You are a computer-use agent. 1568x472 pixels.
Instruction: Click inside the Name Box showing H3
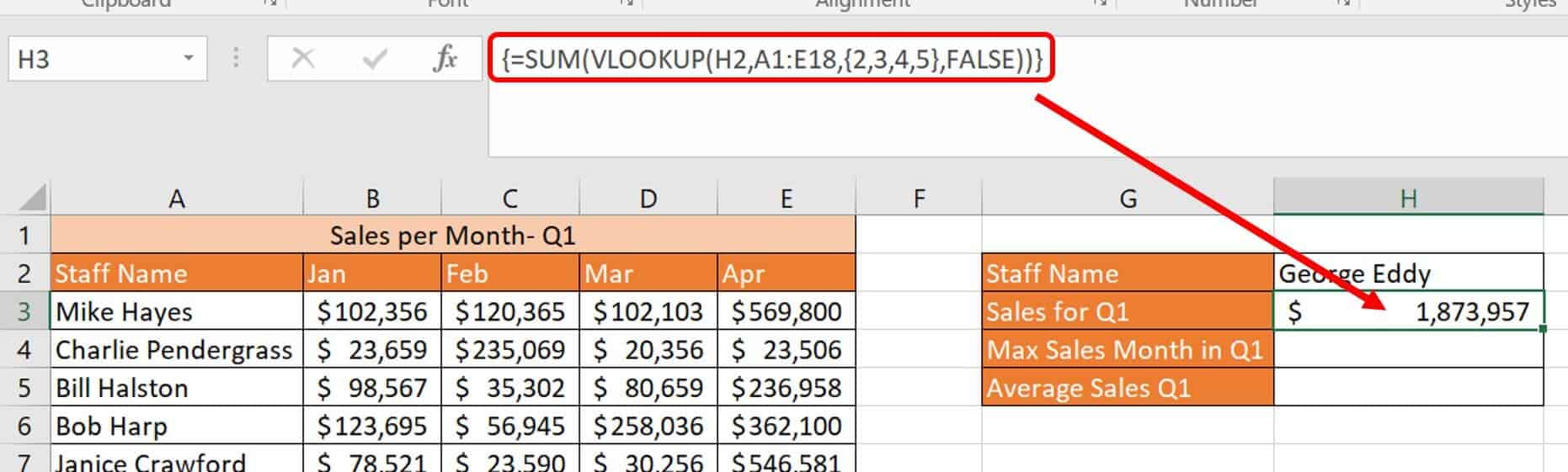[93, 59]
